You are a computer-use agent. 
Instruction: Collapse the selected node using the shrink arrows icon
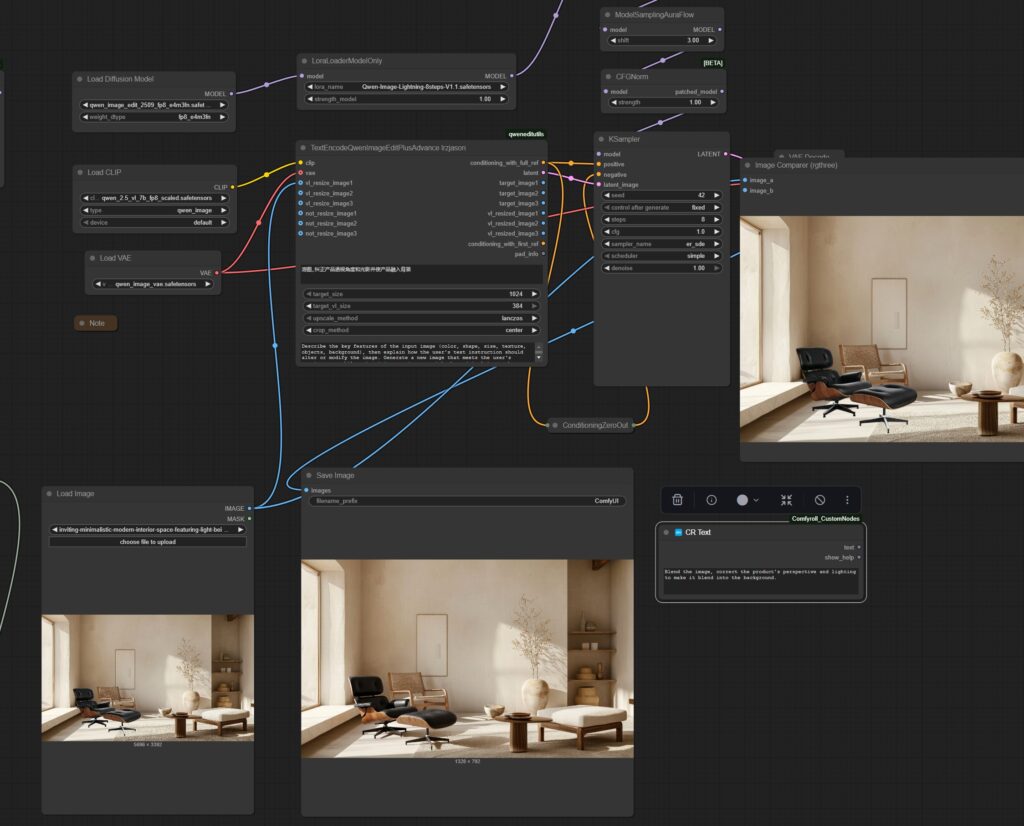point(786,500)
